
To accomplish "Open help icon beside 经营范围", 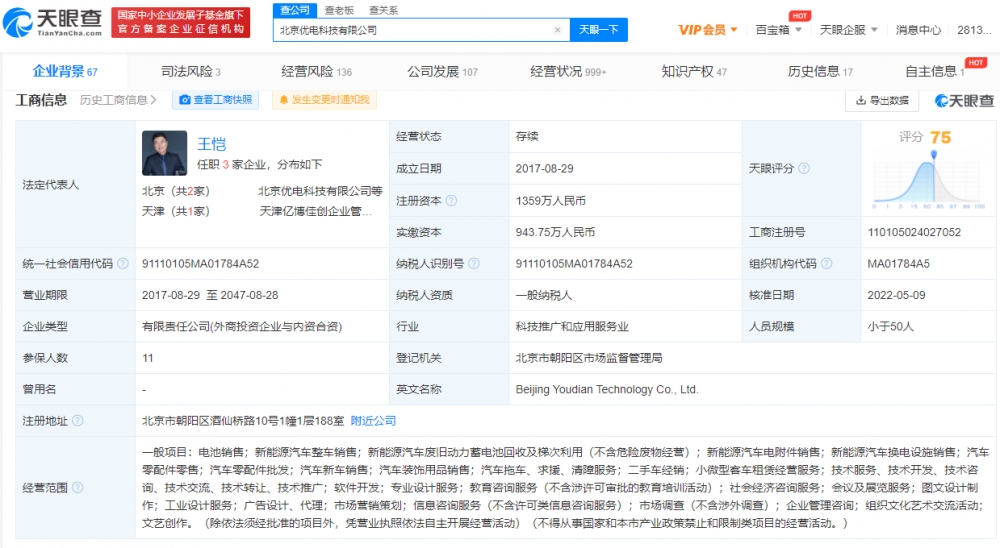I will pos(78,487).
